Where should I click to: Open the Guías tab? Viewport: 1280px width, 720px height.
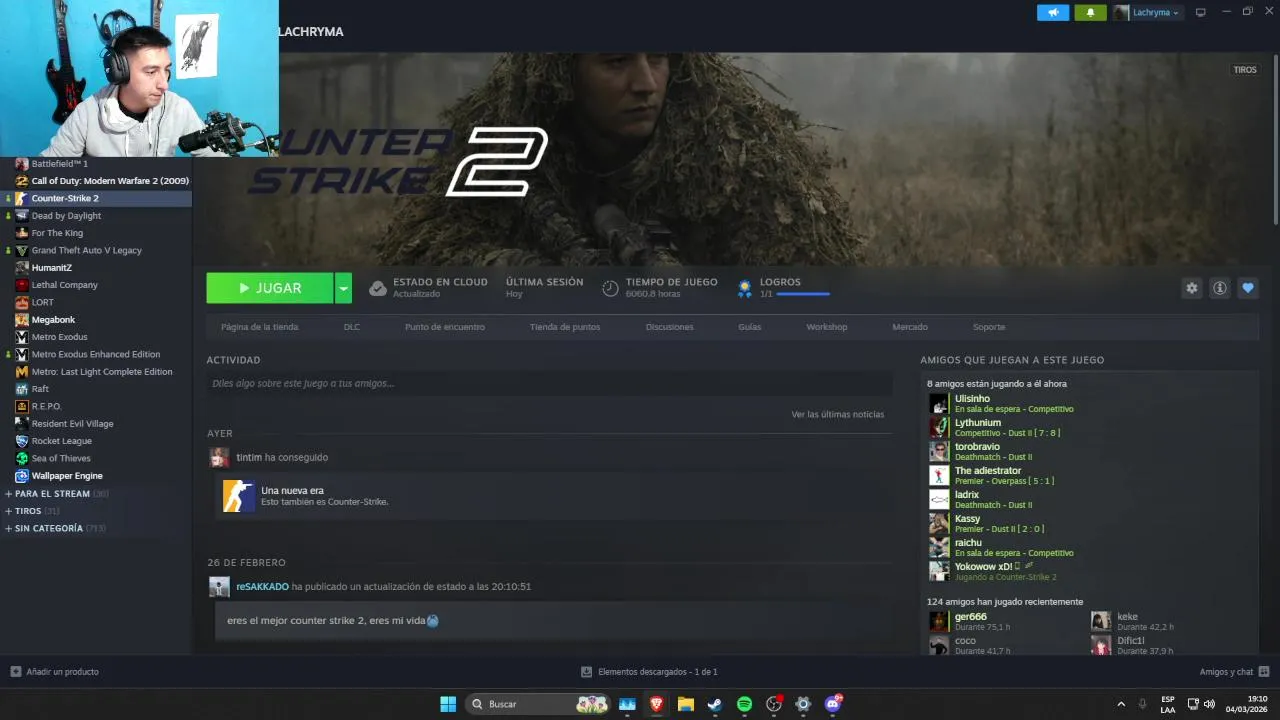click(x=750, y=327)
